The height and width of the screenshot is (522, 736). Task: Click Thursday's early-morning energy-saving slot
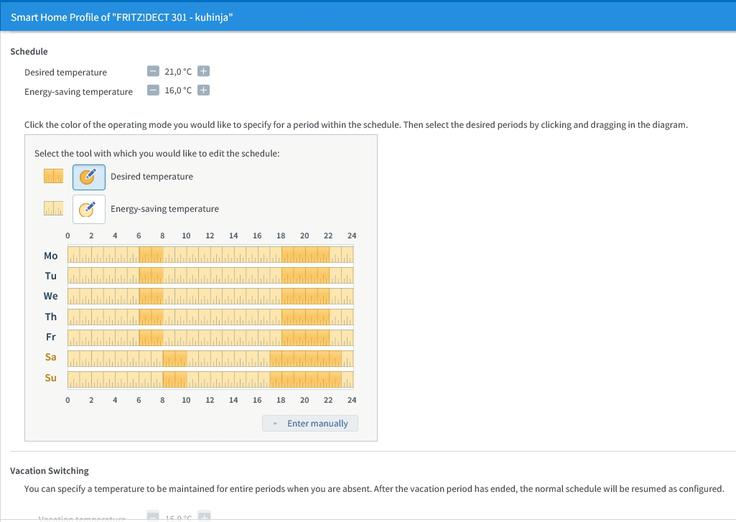tap(103, 317)
